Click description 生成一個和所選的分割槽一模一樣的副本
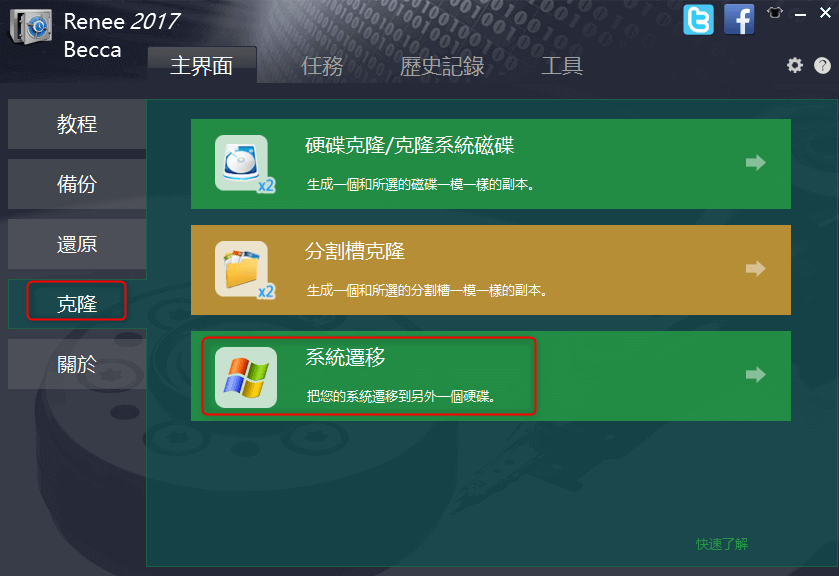 (x=426, y=291)
